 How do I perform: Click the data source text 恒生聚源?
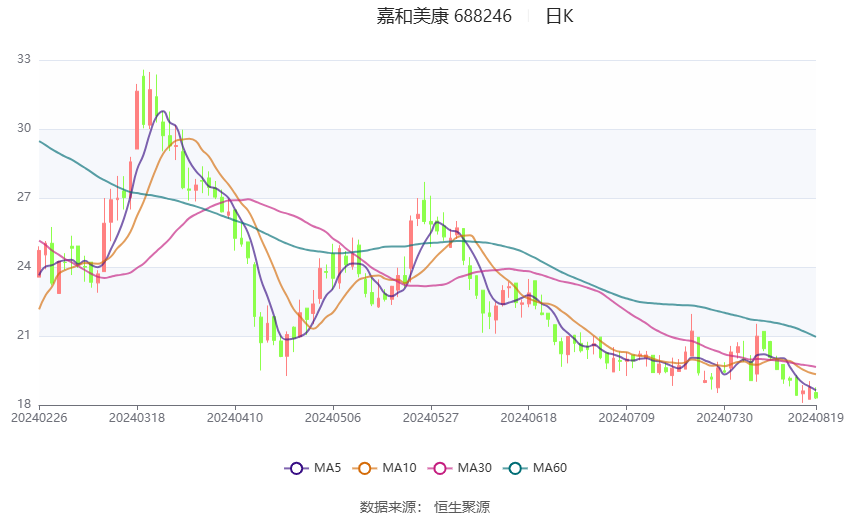click(x=462, y=507)
